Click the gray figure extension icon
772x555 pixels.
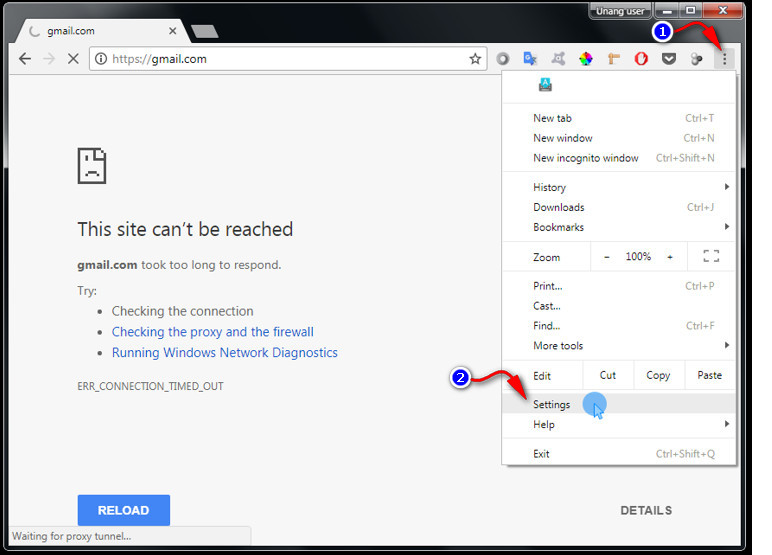click(696, 59)
